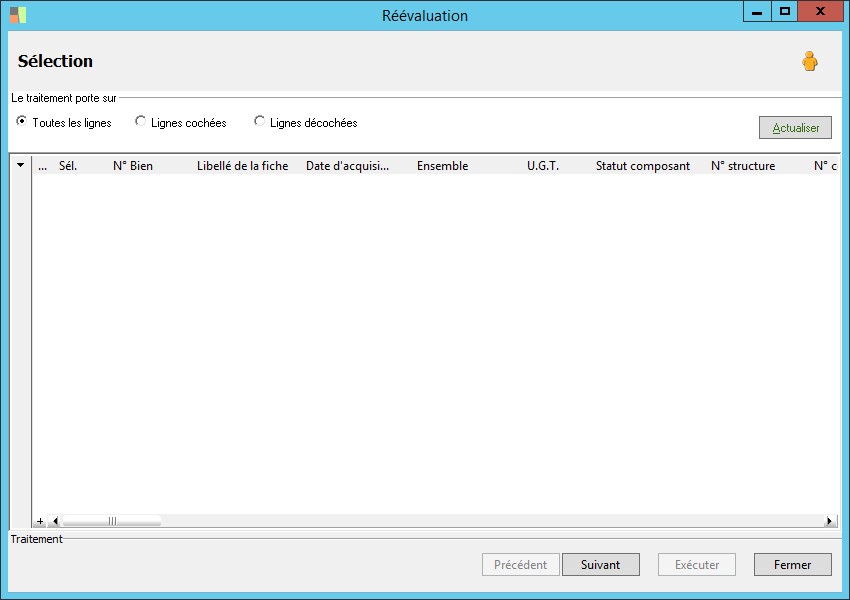Click the ellipsis column header
This screenshot has height=600, width=850.
(42, 166)
